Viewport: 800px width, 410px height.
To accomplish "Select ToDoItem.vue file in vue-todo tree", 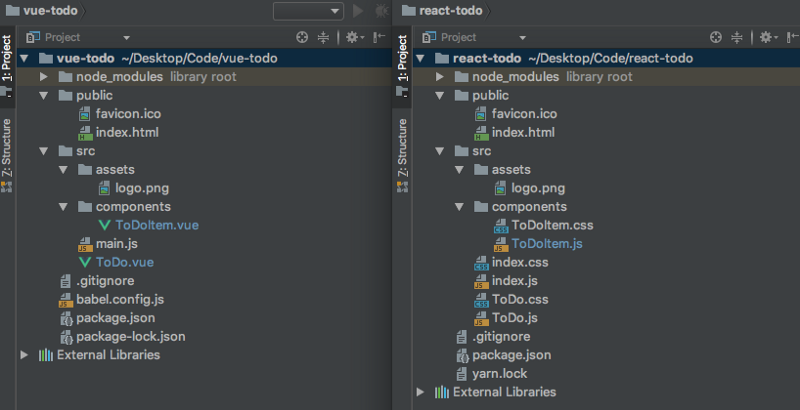I will coord(156,226).
